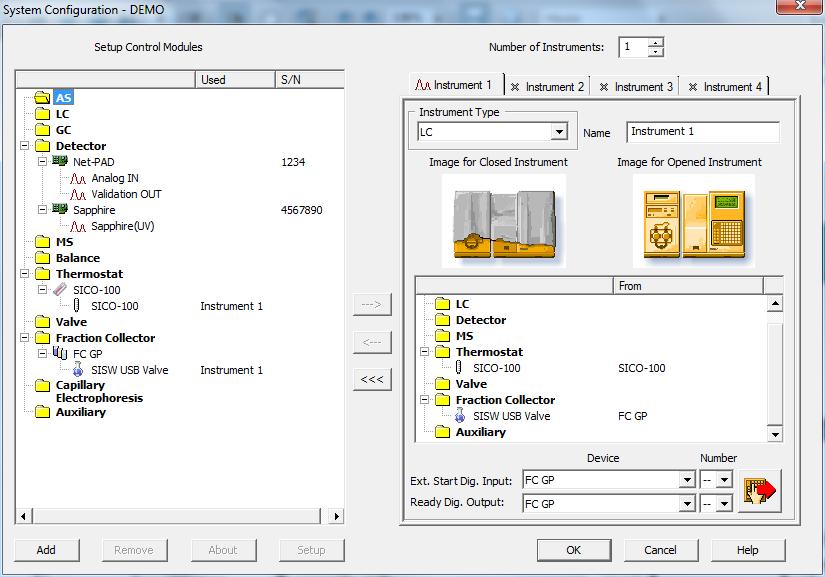Click the Net-PAD board icon
Viewport: 825px width, 577px height.
pos(60,161)
